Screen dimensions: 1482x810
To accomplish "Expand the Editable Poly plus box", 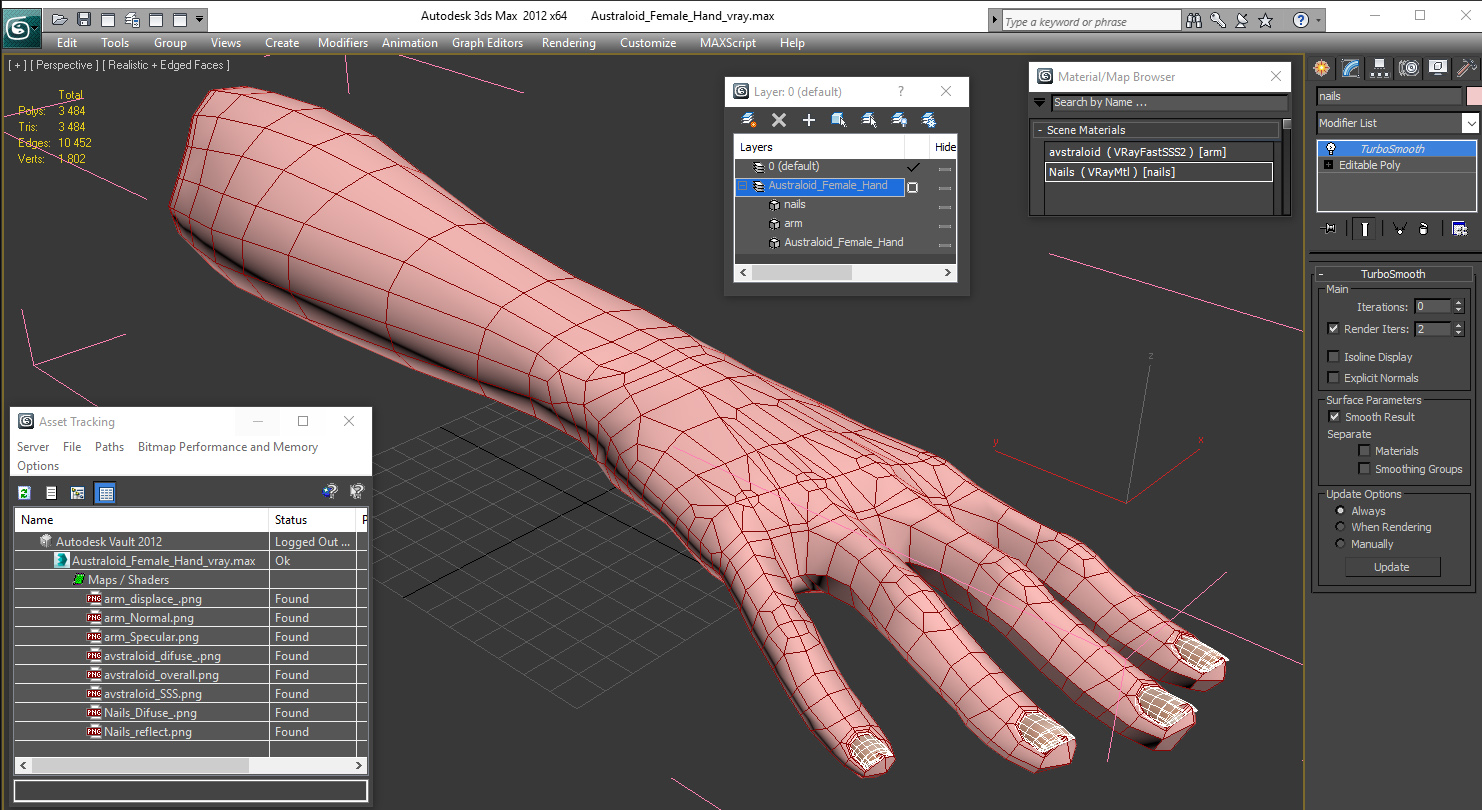I will tap(1329, 165).
